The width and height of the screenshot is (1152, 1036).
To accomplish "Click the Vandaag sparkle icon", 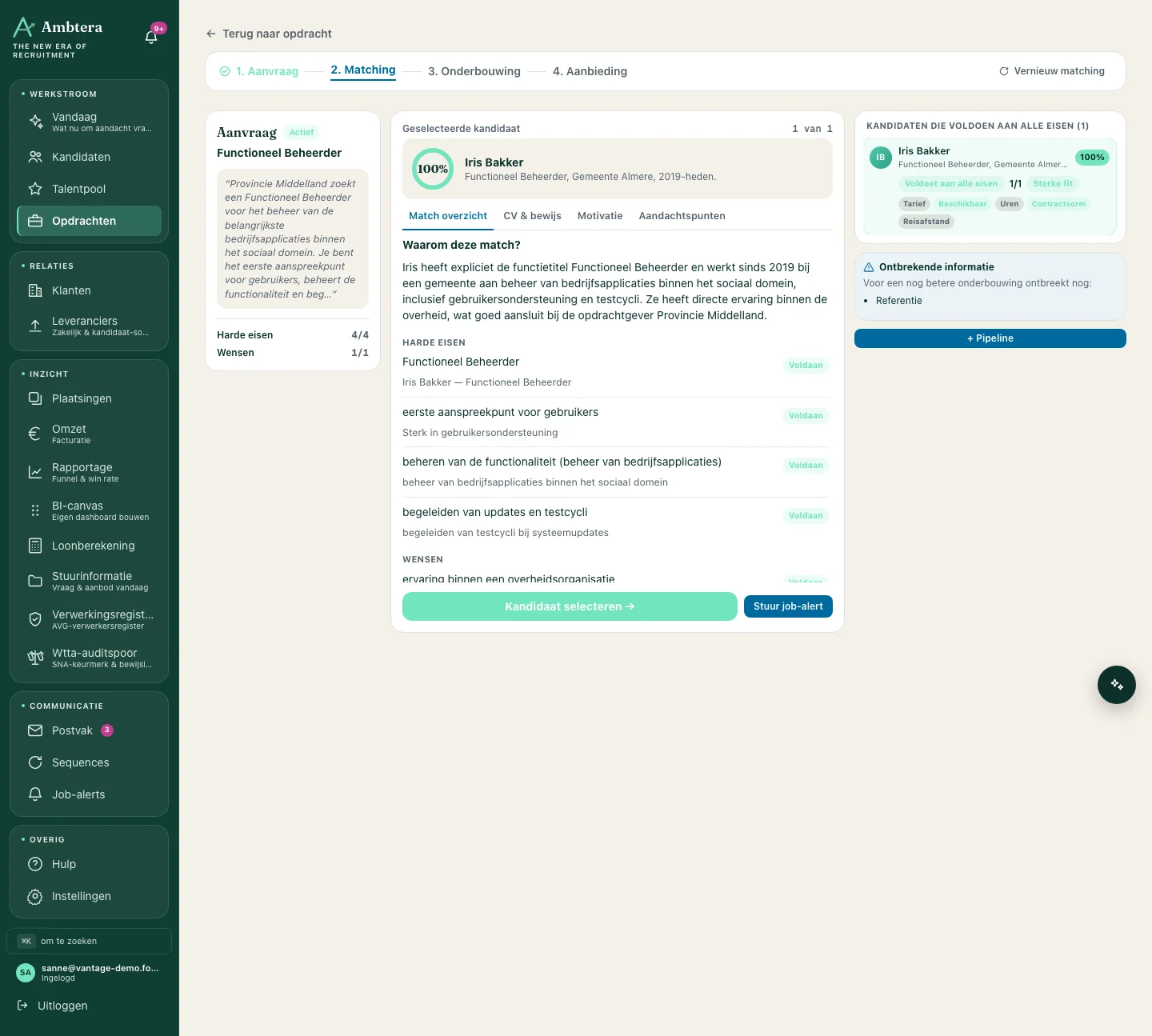I will (x=35, y=122).
